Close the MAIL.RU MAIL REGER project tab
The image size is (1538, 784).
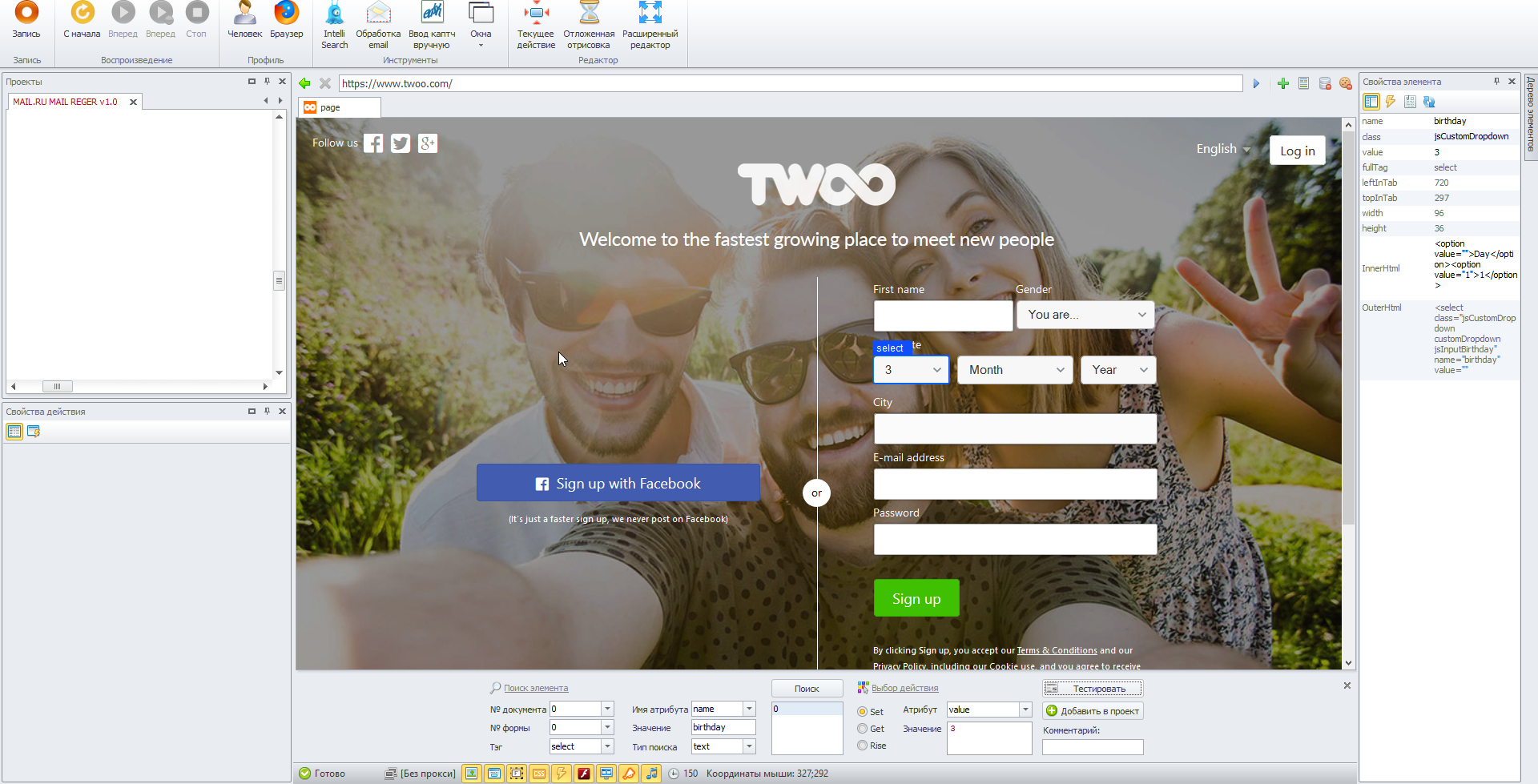point(133,102)
